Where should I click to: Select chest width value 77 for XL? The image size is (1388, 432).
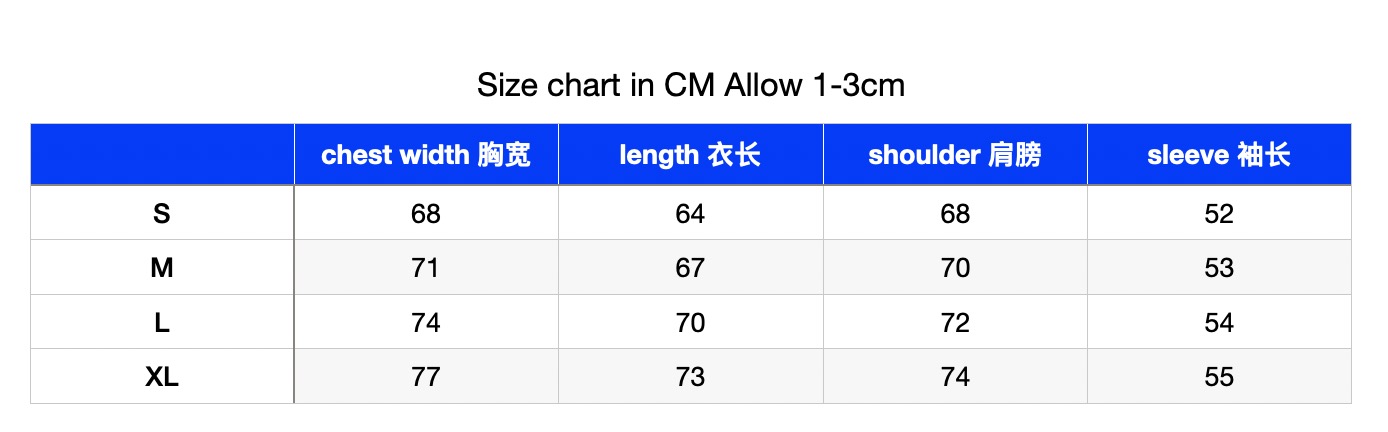[426, 376]
